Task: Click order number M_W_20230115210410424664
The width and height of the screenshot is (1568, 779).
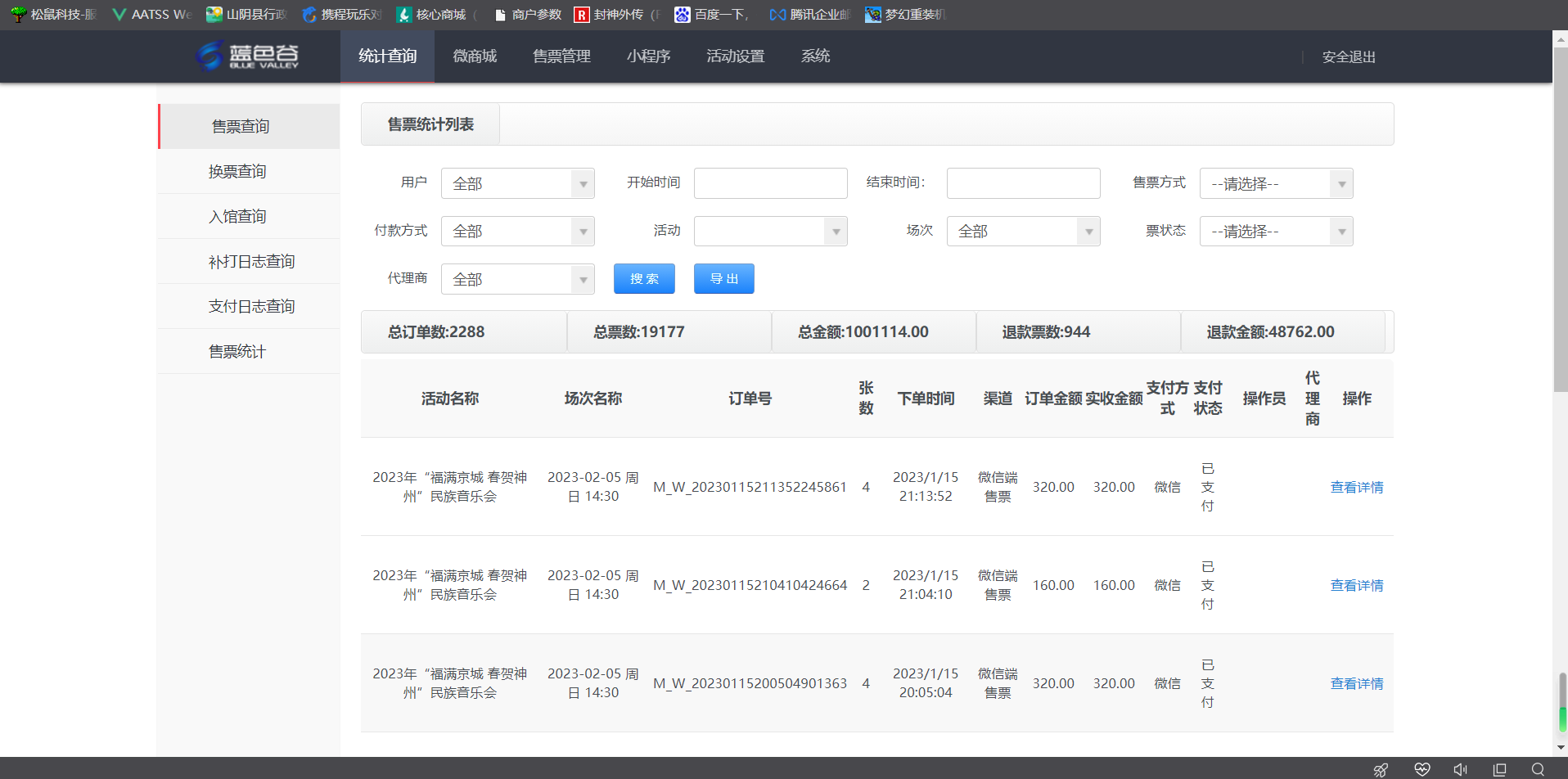Action: (750, 585)
